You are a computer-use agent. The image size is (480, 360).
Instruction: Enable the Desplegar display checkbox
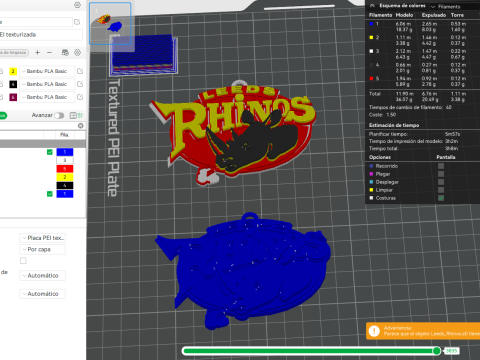[441, 182]
